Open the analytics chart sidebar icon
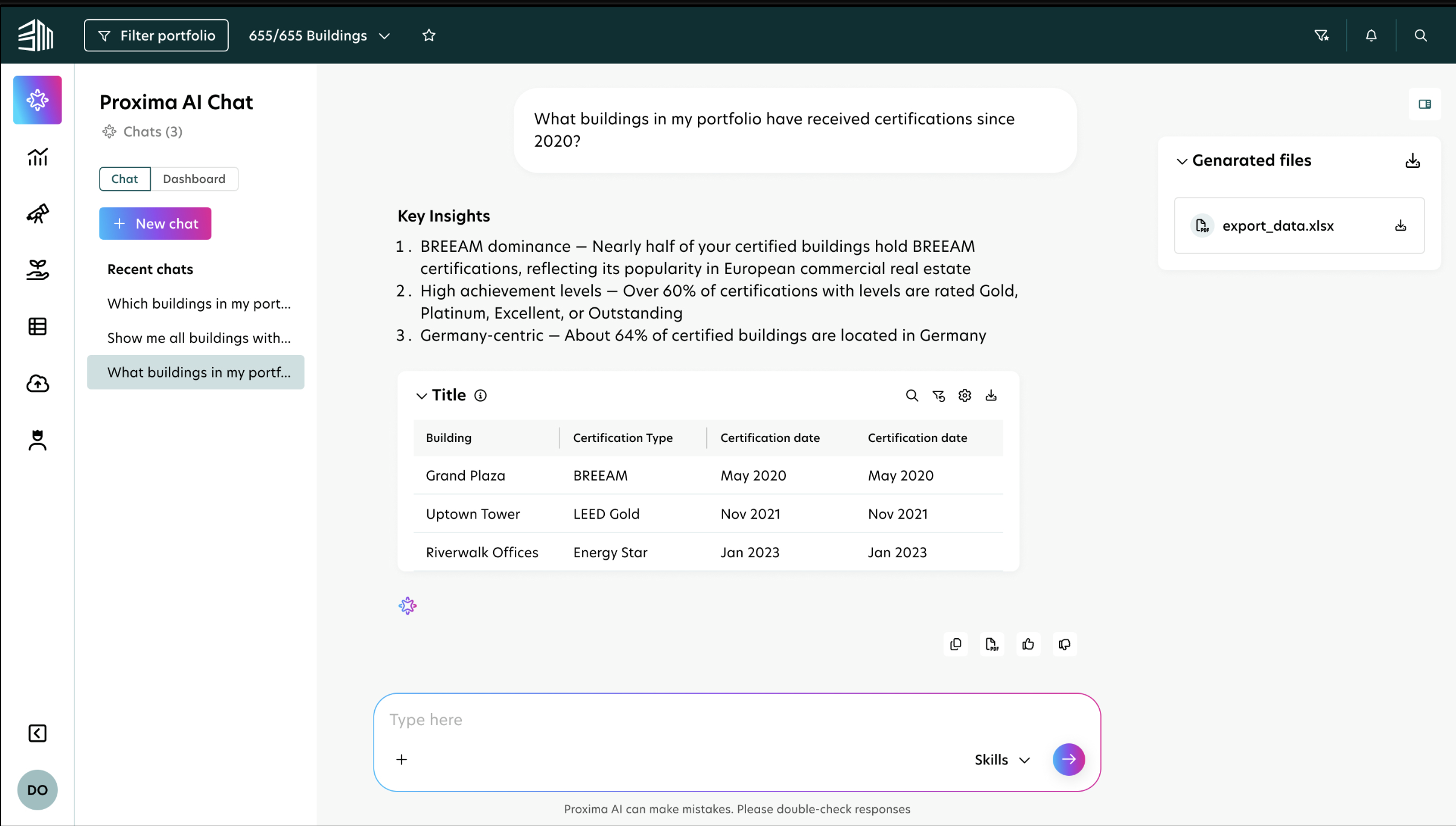 tap(37, 157)
